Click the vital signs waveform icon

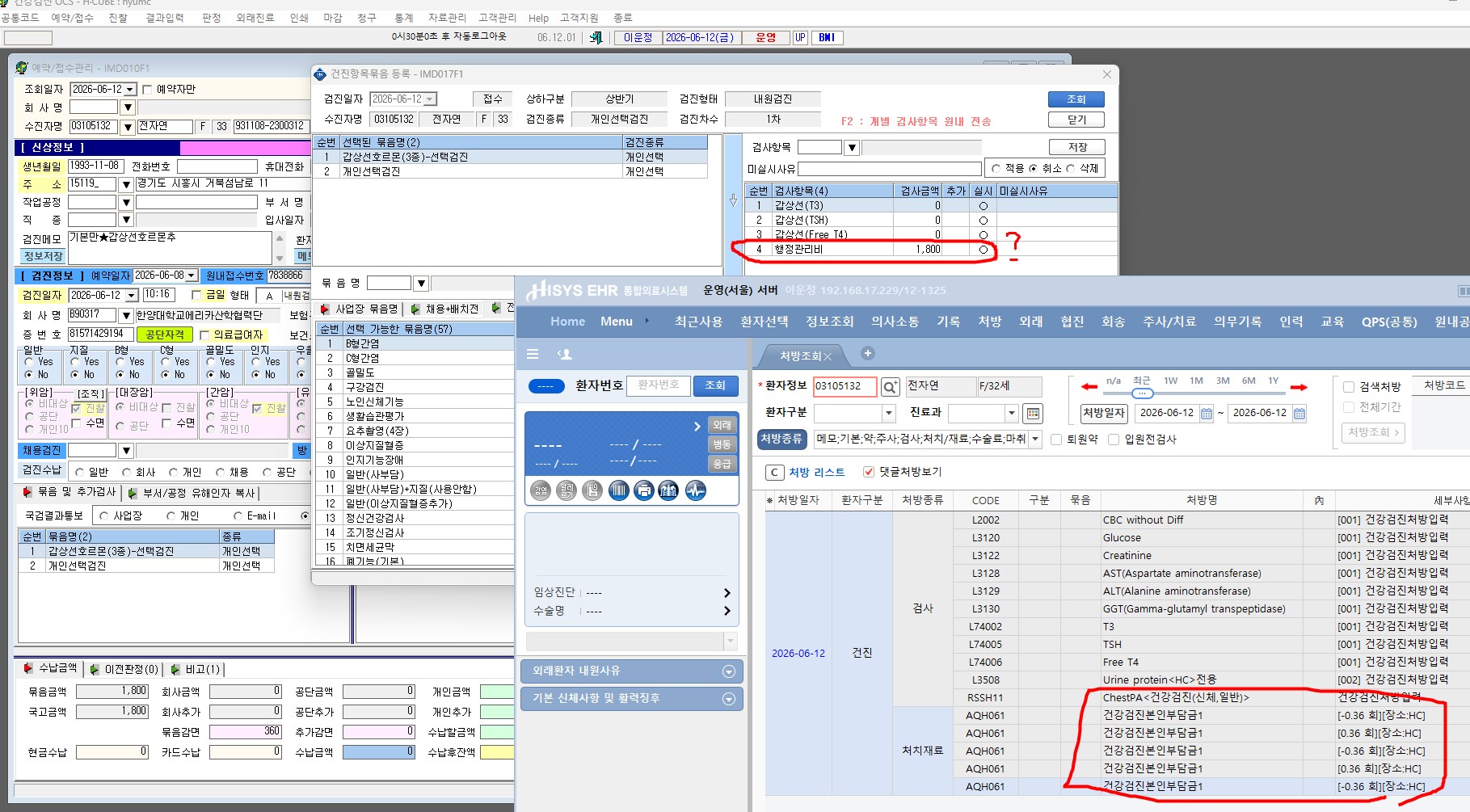695,490
